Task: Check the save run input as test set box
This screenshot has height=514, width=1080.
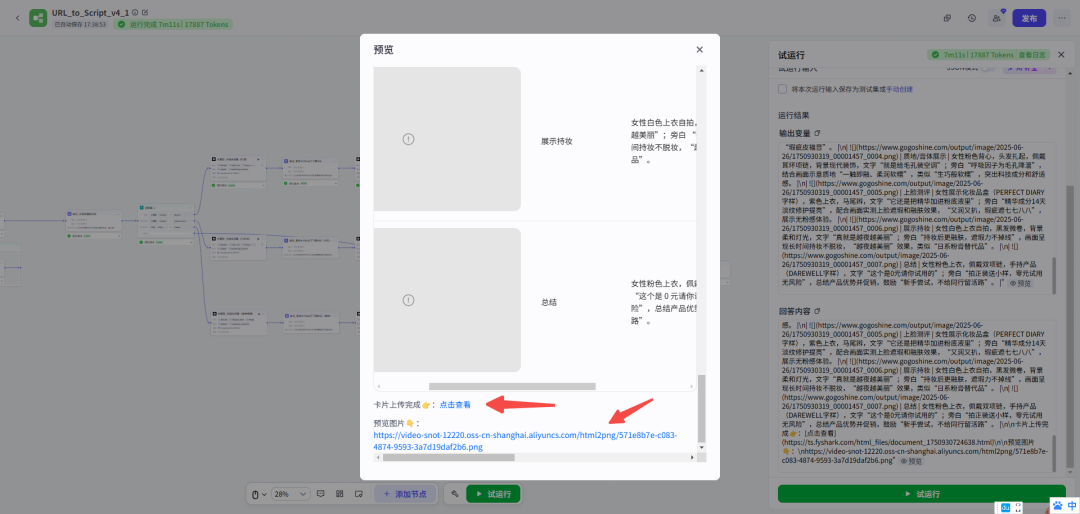Action: (782, 89)
